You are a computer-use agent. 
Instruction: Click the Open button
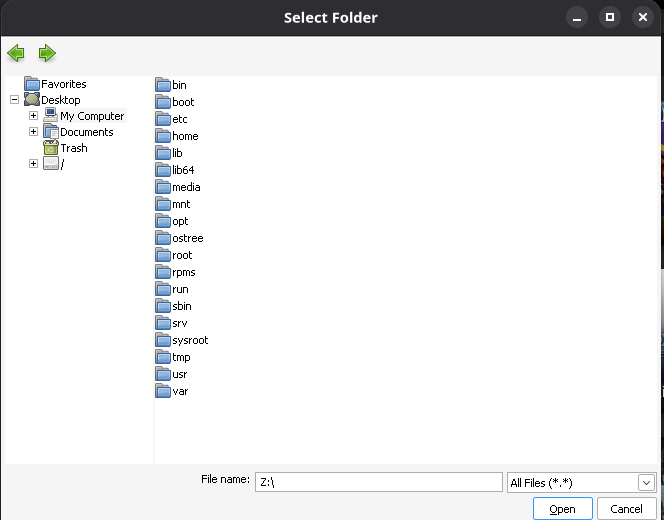[x=562, y=509]
